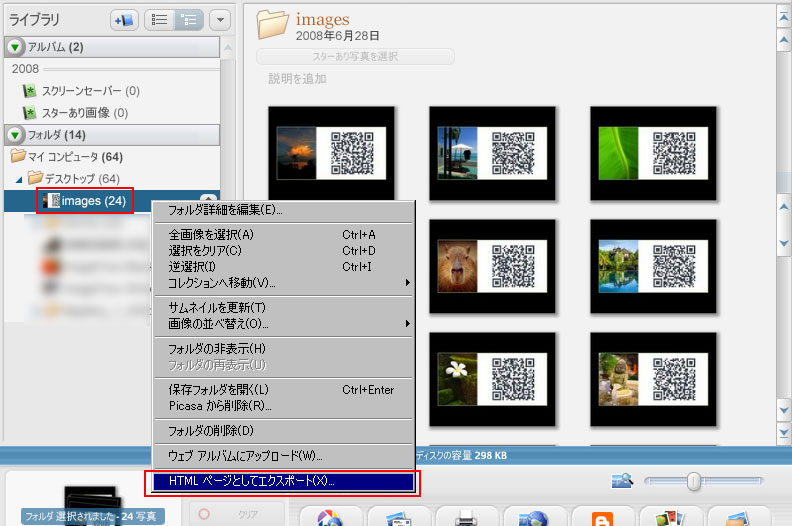Adjust the thumbnail size slider
The width and height of the screenshot is (792, 526).
point(694,482)
